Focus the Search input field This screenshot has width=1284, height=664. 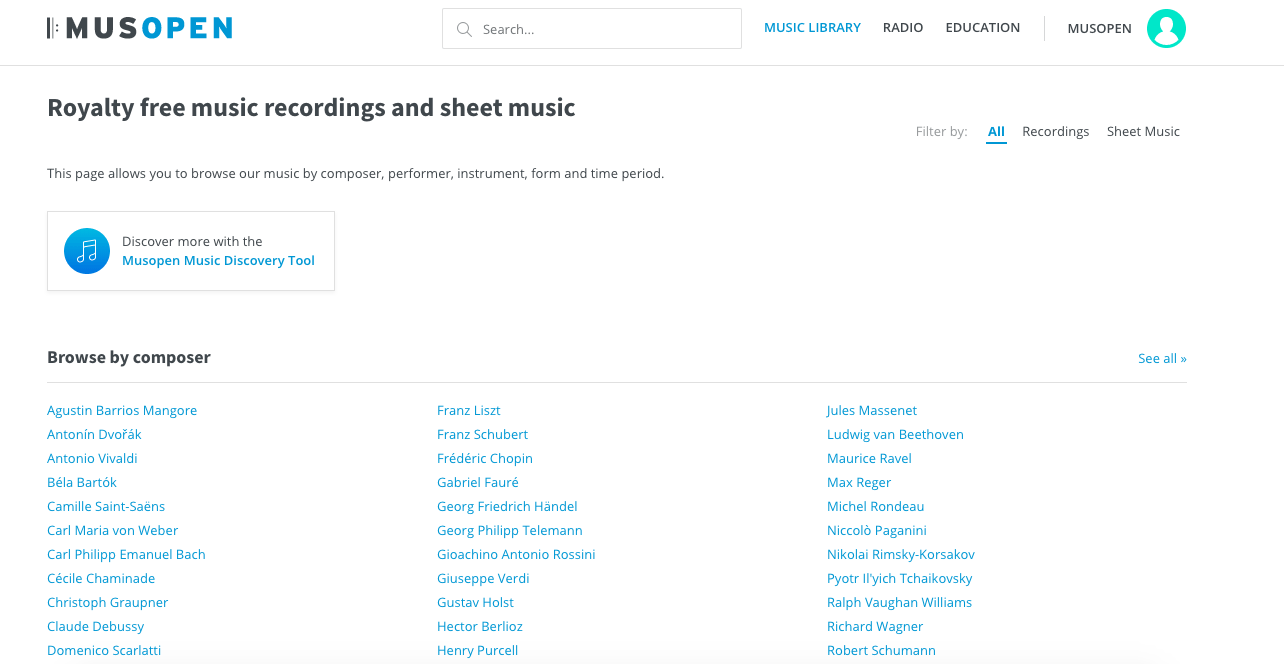click(592, 29)
